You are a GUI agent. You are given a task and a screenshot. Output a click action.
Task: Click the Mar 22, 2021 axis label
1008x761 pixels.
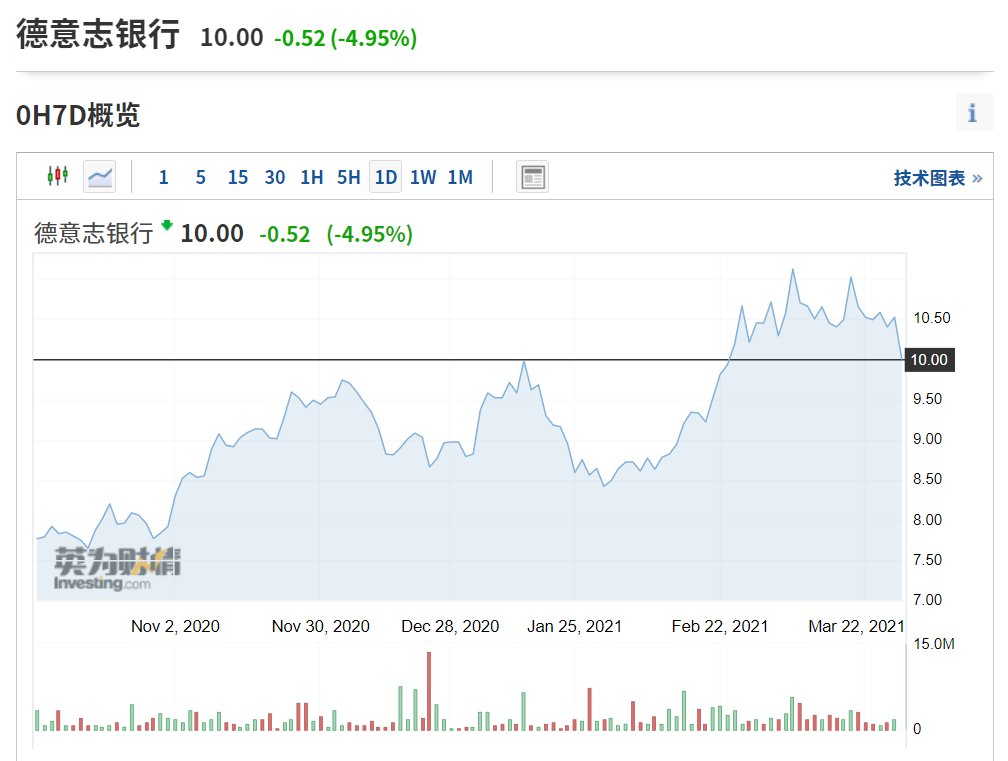(x=856, y=626)
